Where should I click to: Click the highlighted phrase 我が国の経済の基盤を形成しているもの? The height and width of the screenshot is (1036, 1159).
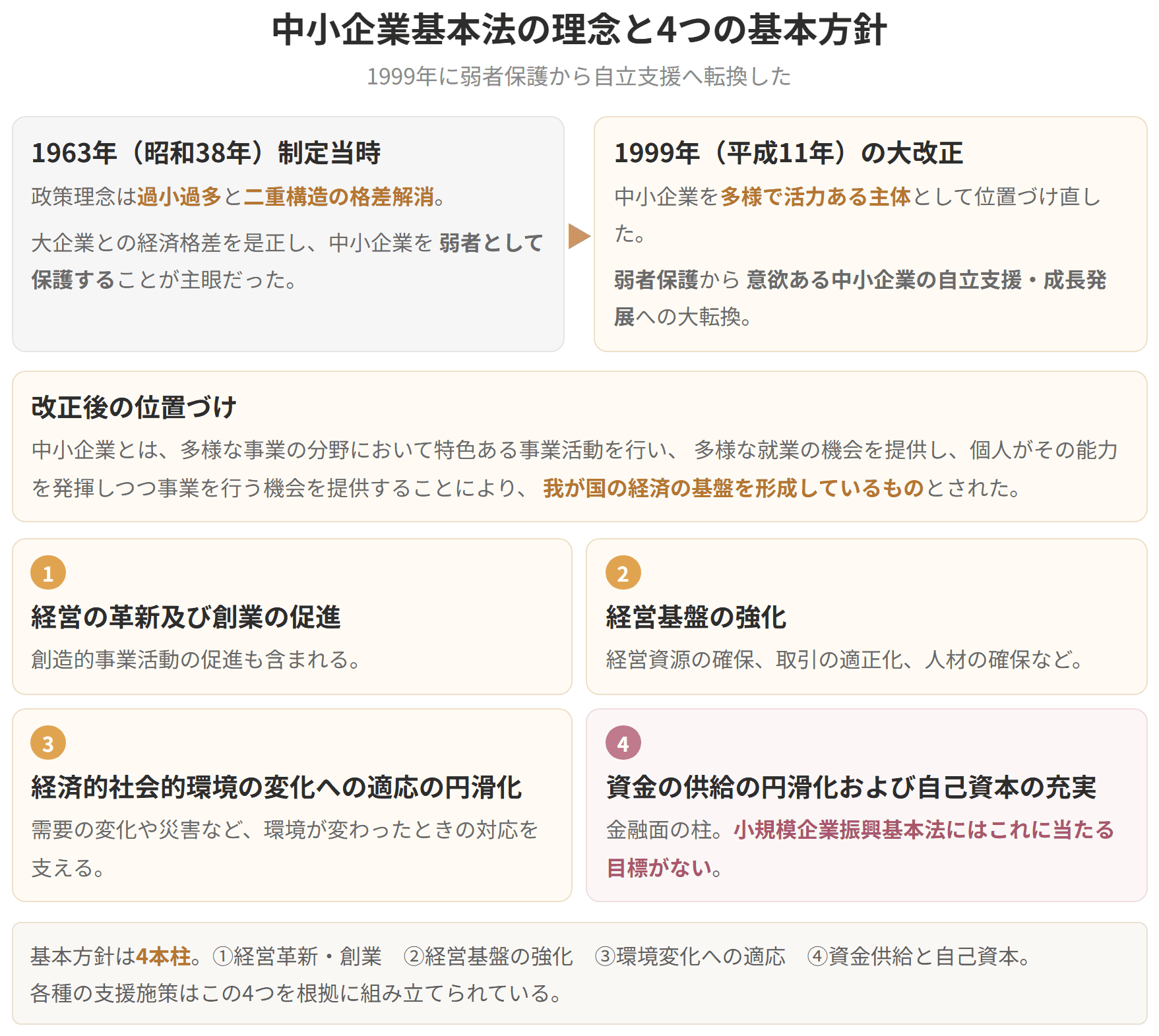click(734, 488)
